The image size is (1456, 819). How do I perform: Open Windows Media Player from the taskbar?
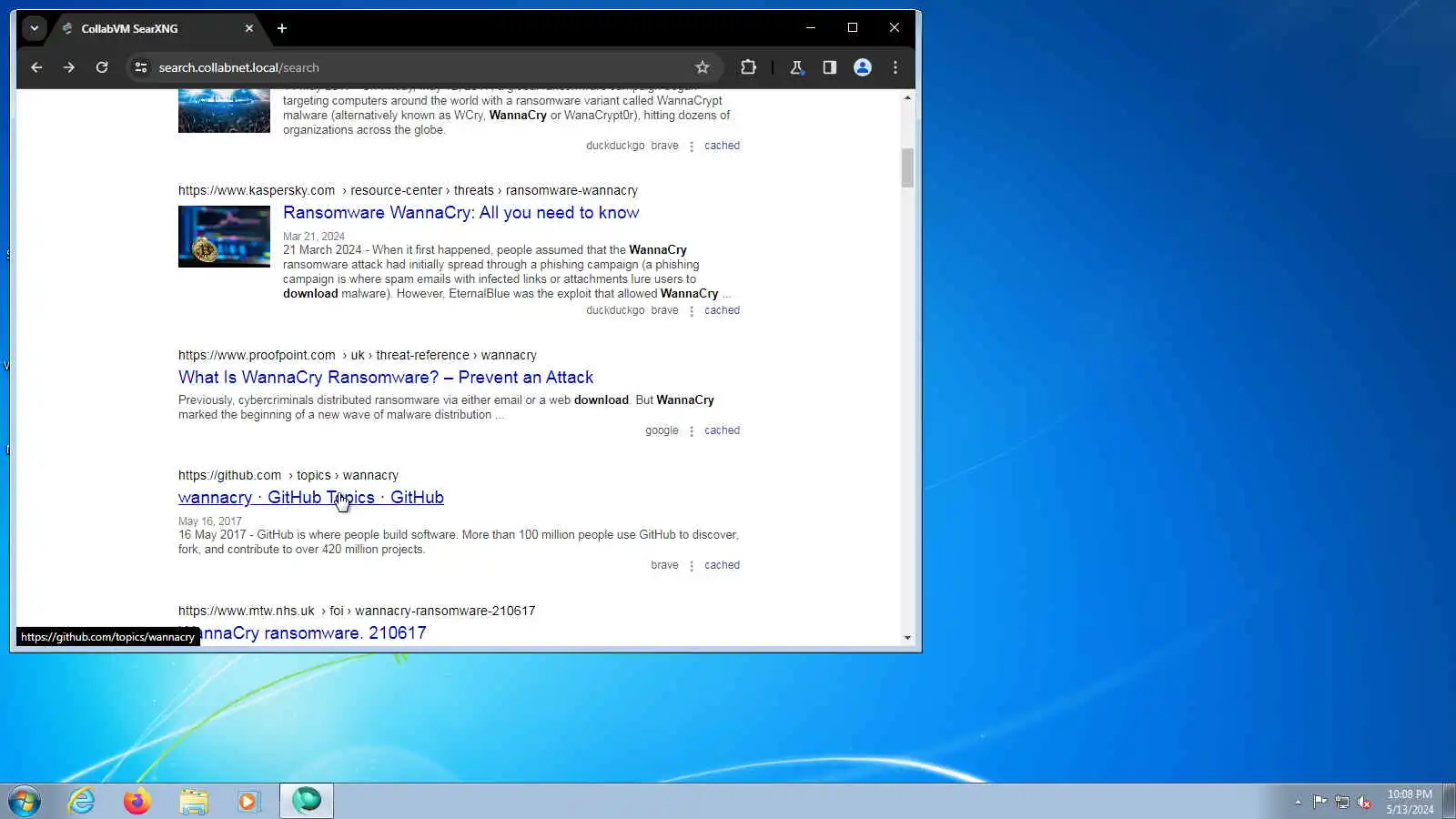coord(248,802)
